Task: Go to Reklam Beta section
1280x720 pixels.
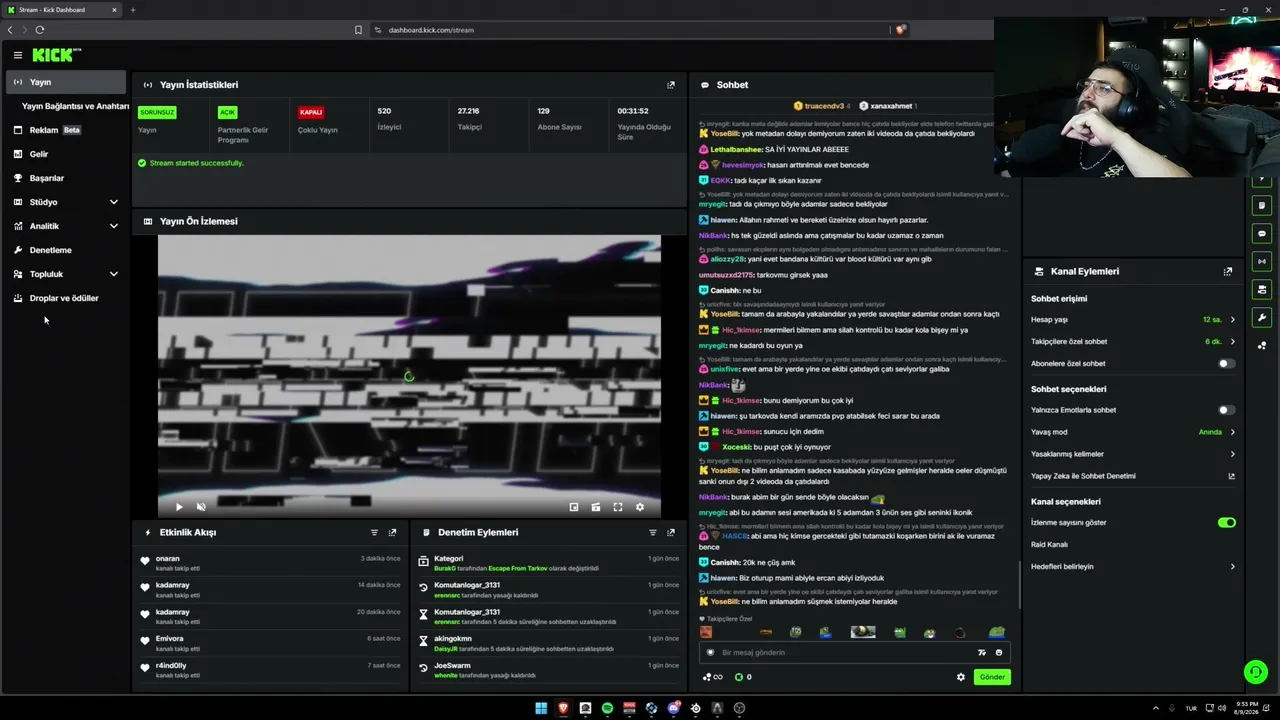Action: click(66, 130)
